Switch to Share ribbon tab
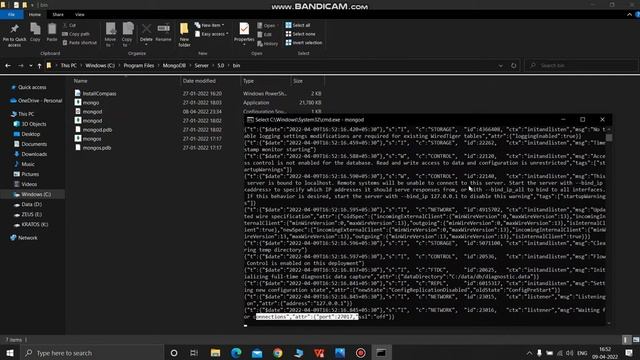The image size is (640, 360). (x=58, y=14)
